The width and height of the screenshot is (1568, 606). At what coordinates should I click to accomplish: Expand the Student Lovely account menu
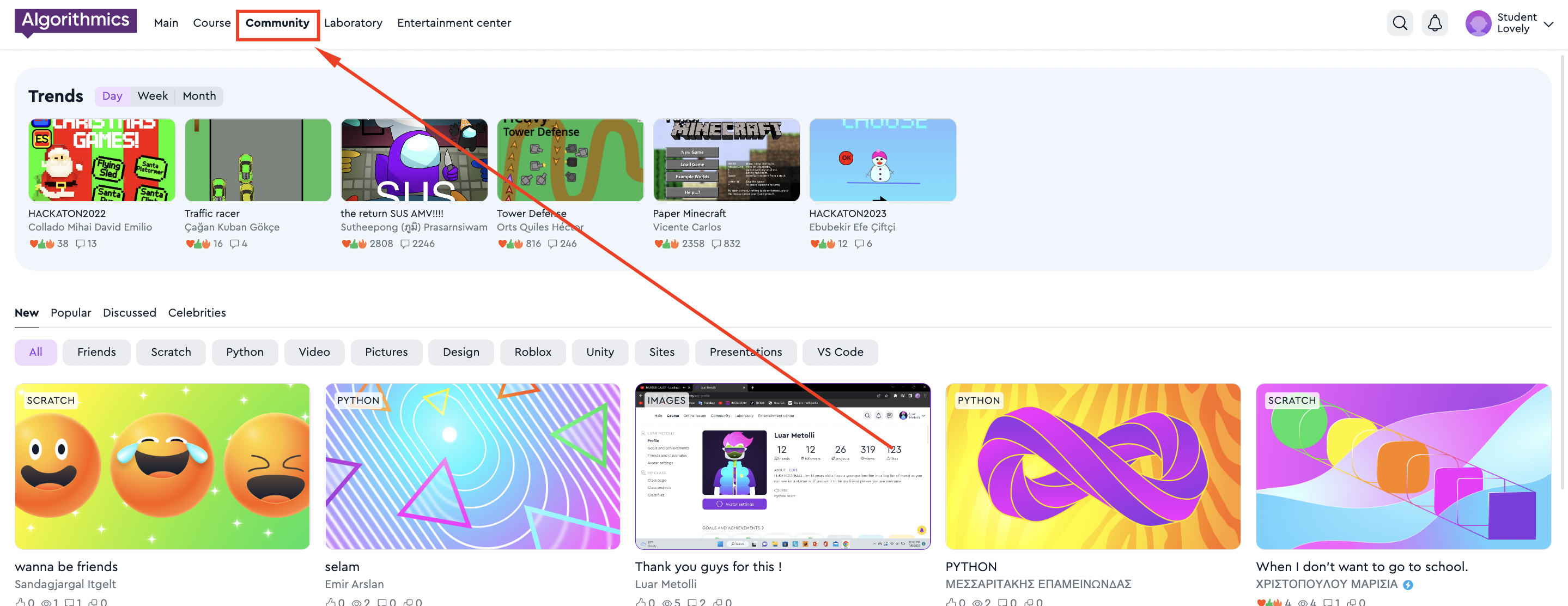pos(1548,24)
